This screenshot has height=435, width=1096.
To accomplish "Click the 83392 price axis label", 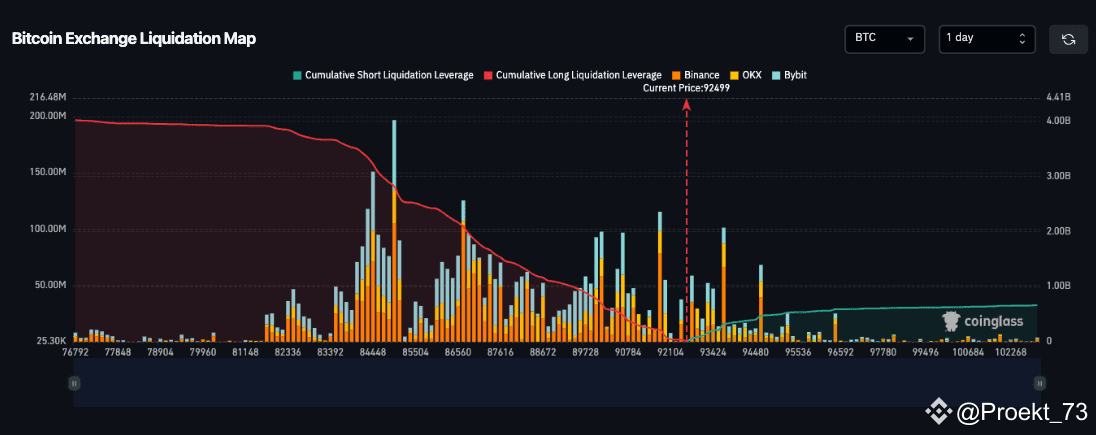I will (x=331, y=353).
